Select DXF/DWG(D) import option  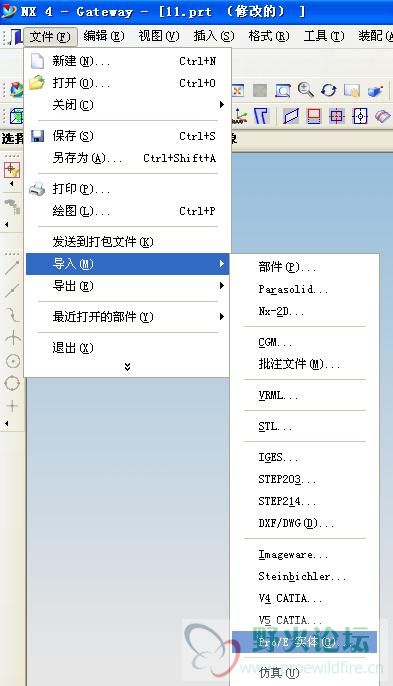pos(304,523)
